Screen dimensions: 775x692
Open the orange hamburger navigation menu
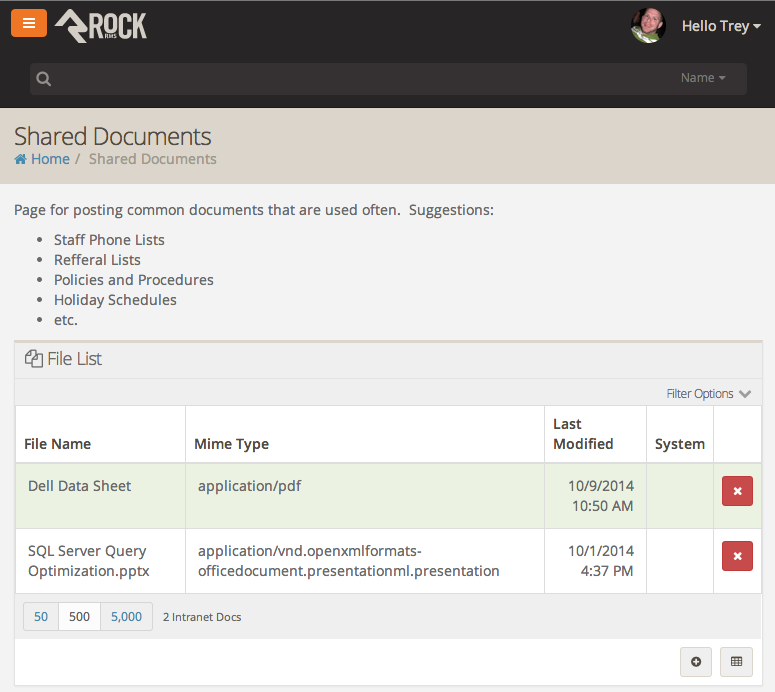(x=29, y=23)
